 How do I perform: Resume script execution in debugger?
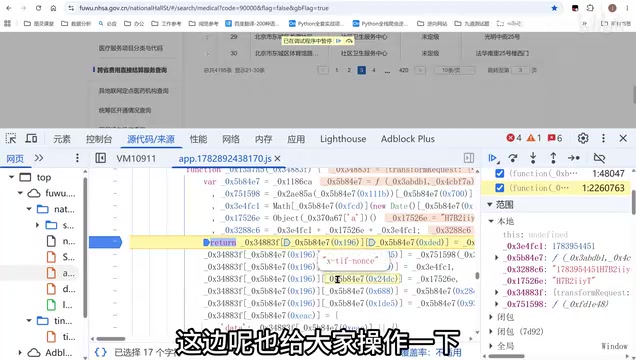click(x=493, y=158)
